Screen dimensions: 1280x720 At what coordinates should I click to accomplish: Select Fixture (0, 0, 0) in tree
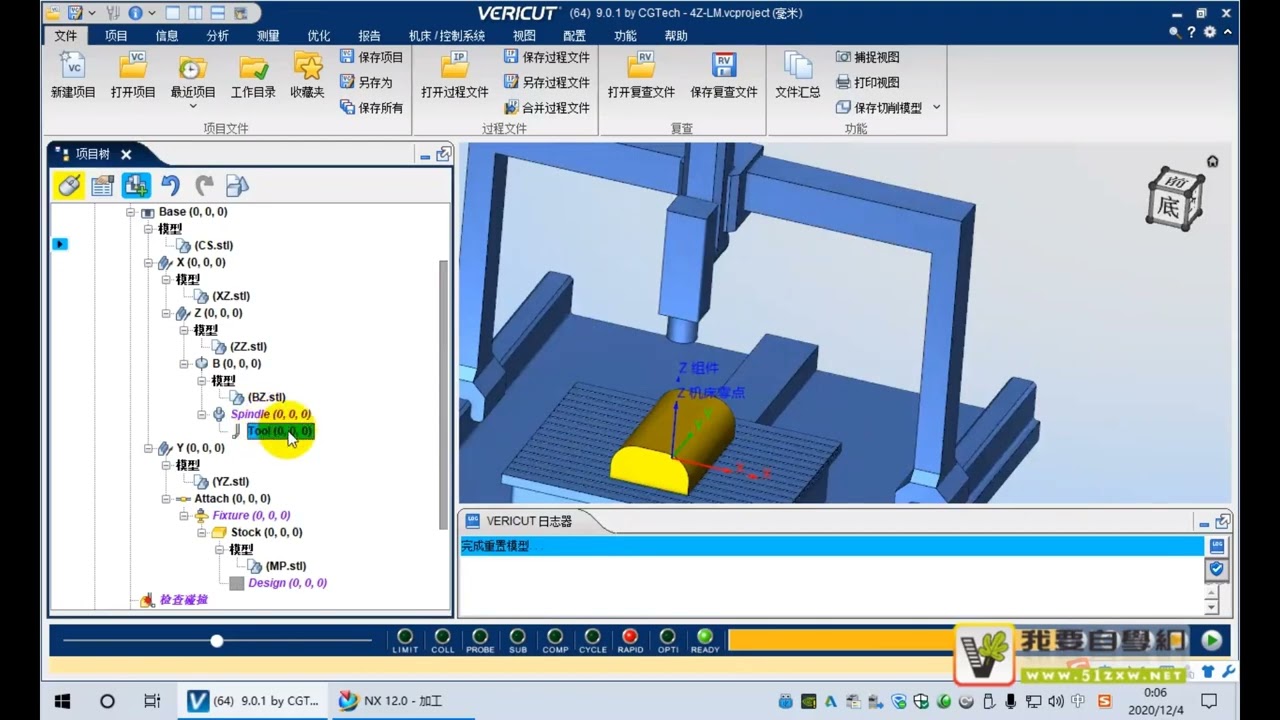point(251,516)
